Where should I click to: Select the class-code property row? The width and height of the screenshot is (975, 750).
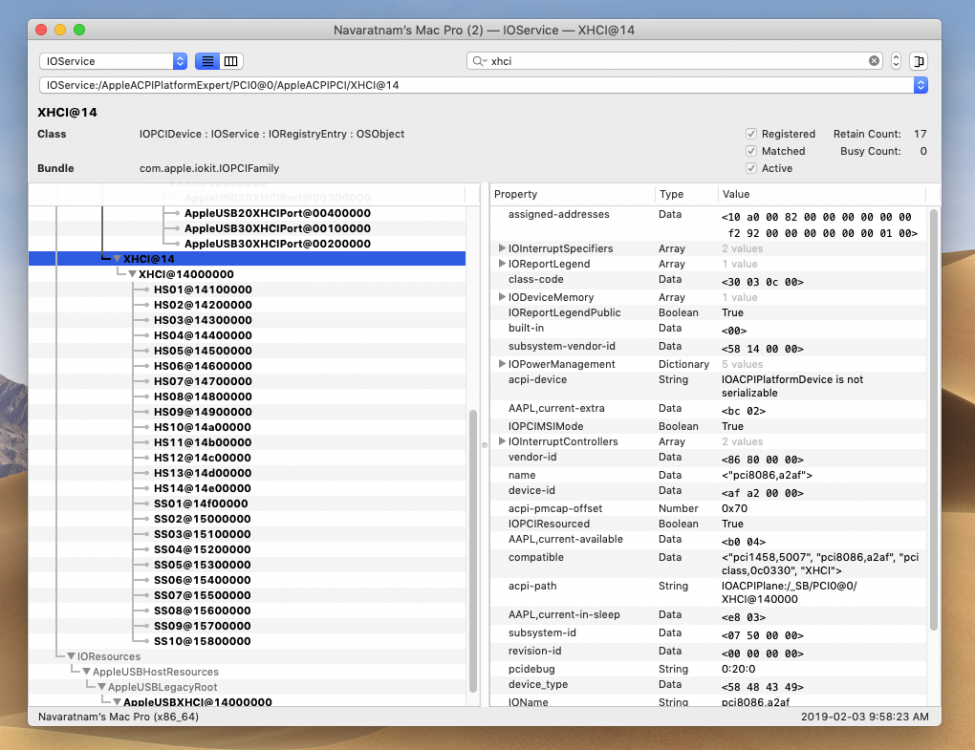[708, 281]
